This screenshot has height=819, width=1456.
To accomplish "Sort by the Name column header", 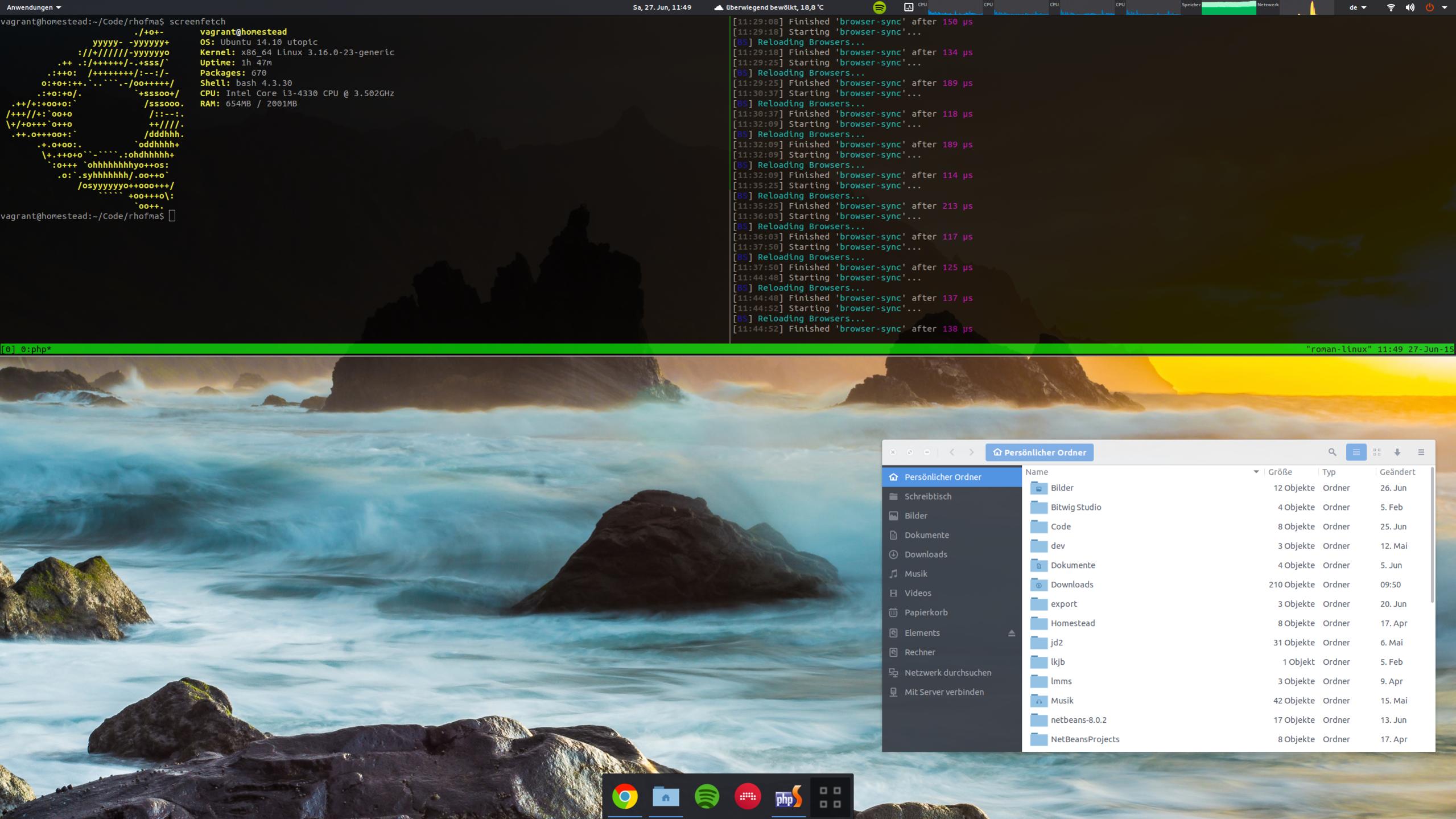I will pyautogui.click(x=1037, y=472).
